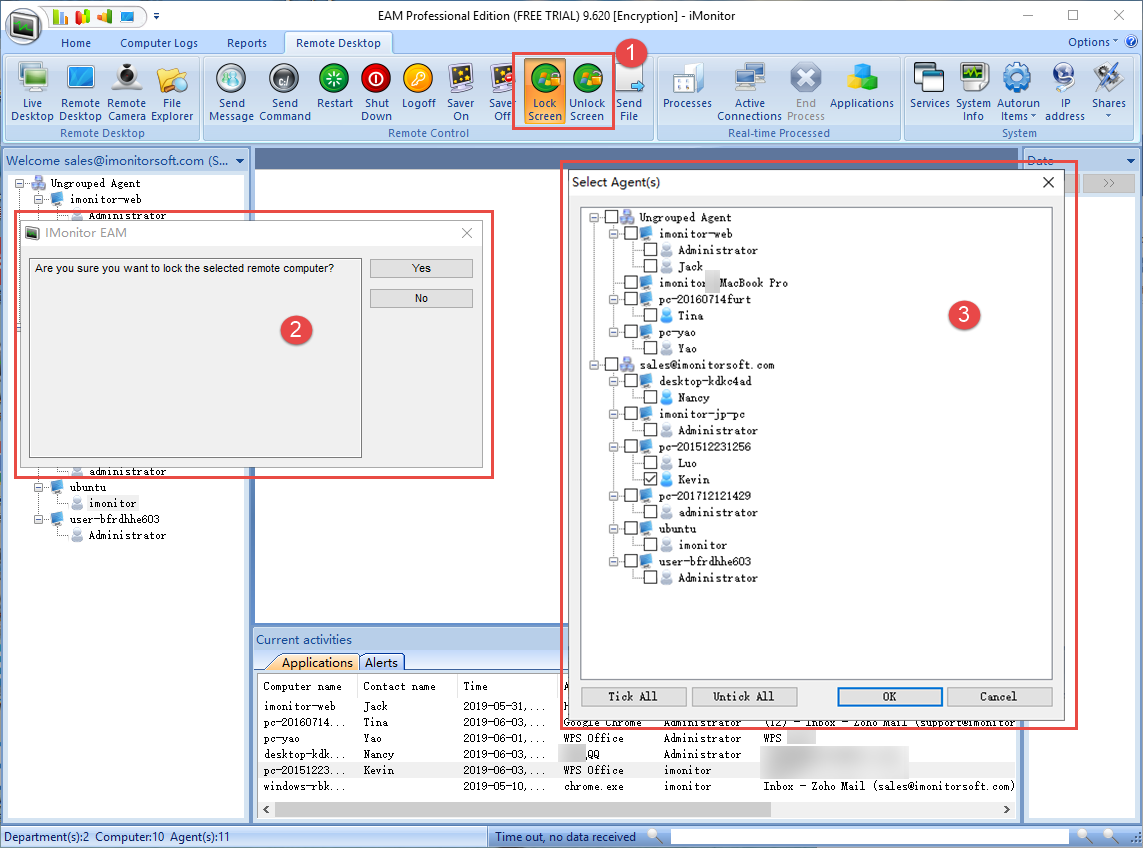Collapse desktop-kdkc4ad node in dialog
This screenshot has height=848, width=1143.
click(x=614, y=381)
